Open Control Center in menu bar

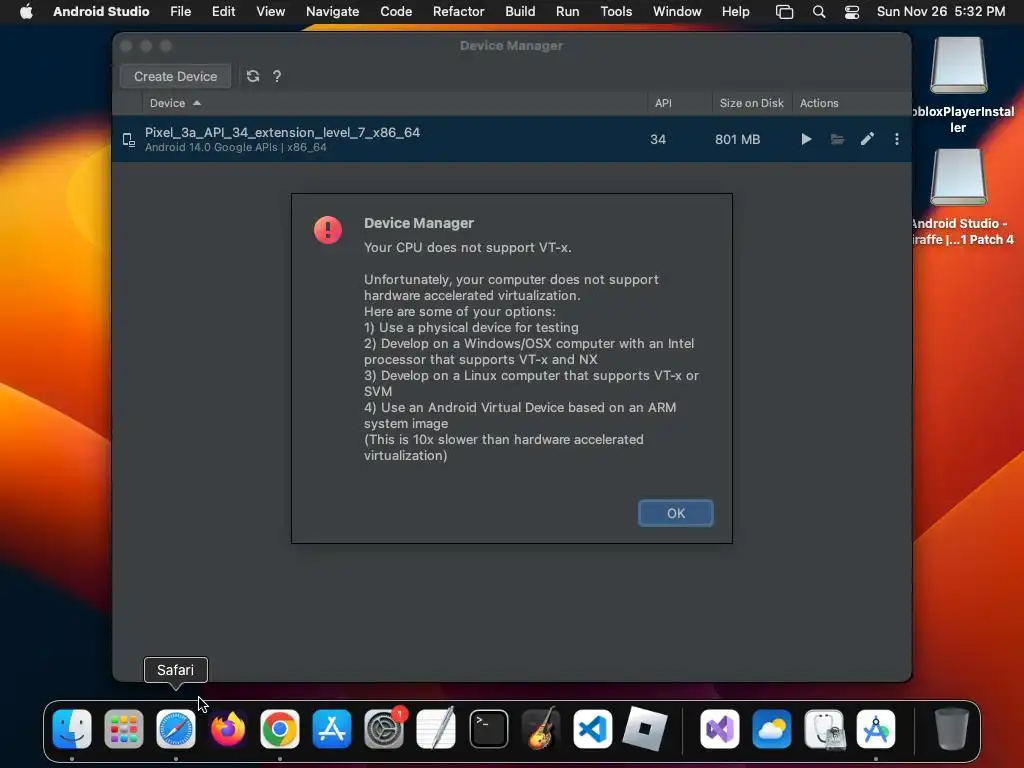tap(852, 12)
